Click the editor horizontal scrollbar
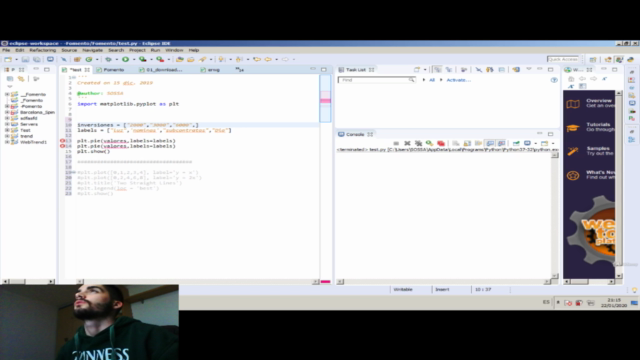The width and height of the screenshot is (640, 360). tap(198, 282)
